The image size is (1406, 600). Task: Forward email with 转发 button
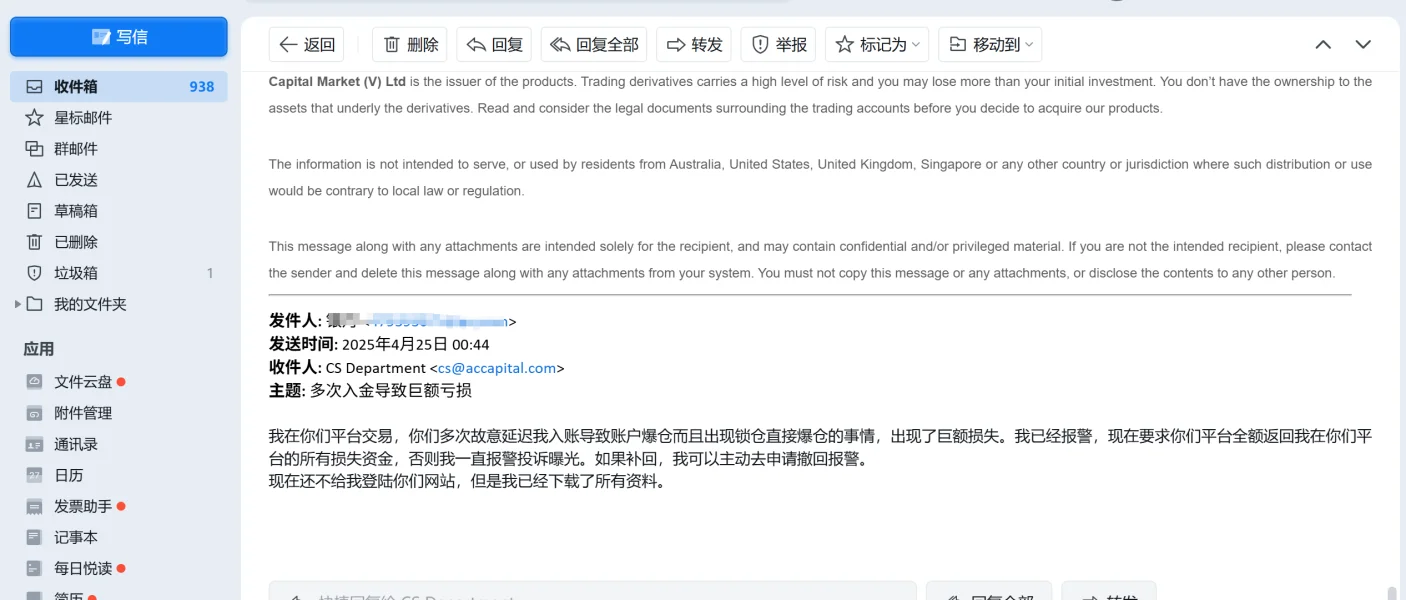pyautogui.click(x=694, y=44)
